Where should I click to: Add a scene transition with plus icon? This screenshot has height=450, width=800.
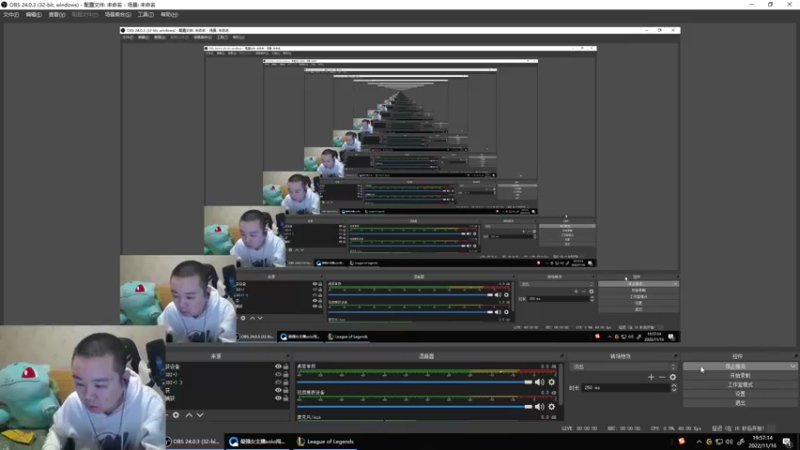click(x=651, y=377)
